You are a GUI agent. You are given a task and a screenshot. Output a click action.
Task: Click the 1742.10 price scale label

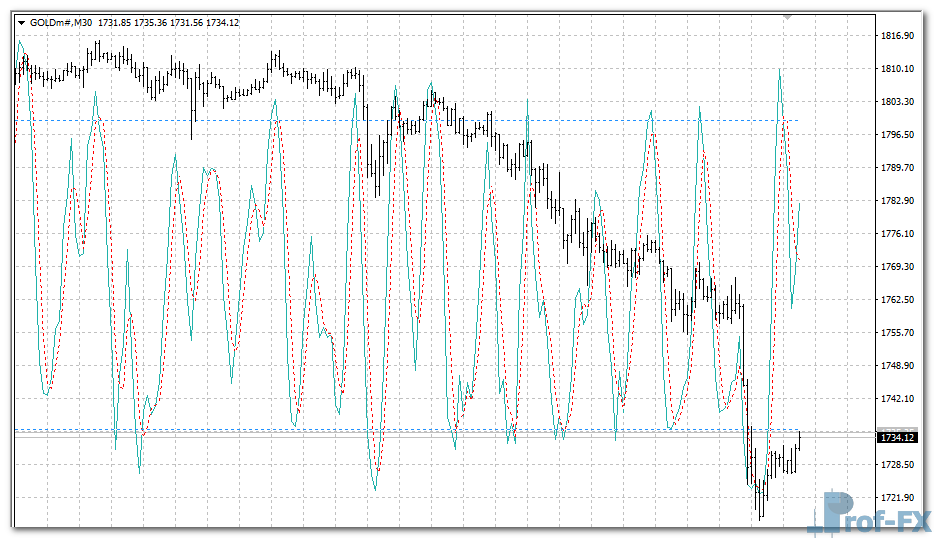[x=897, y=399]
